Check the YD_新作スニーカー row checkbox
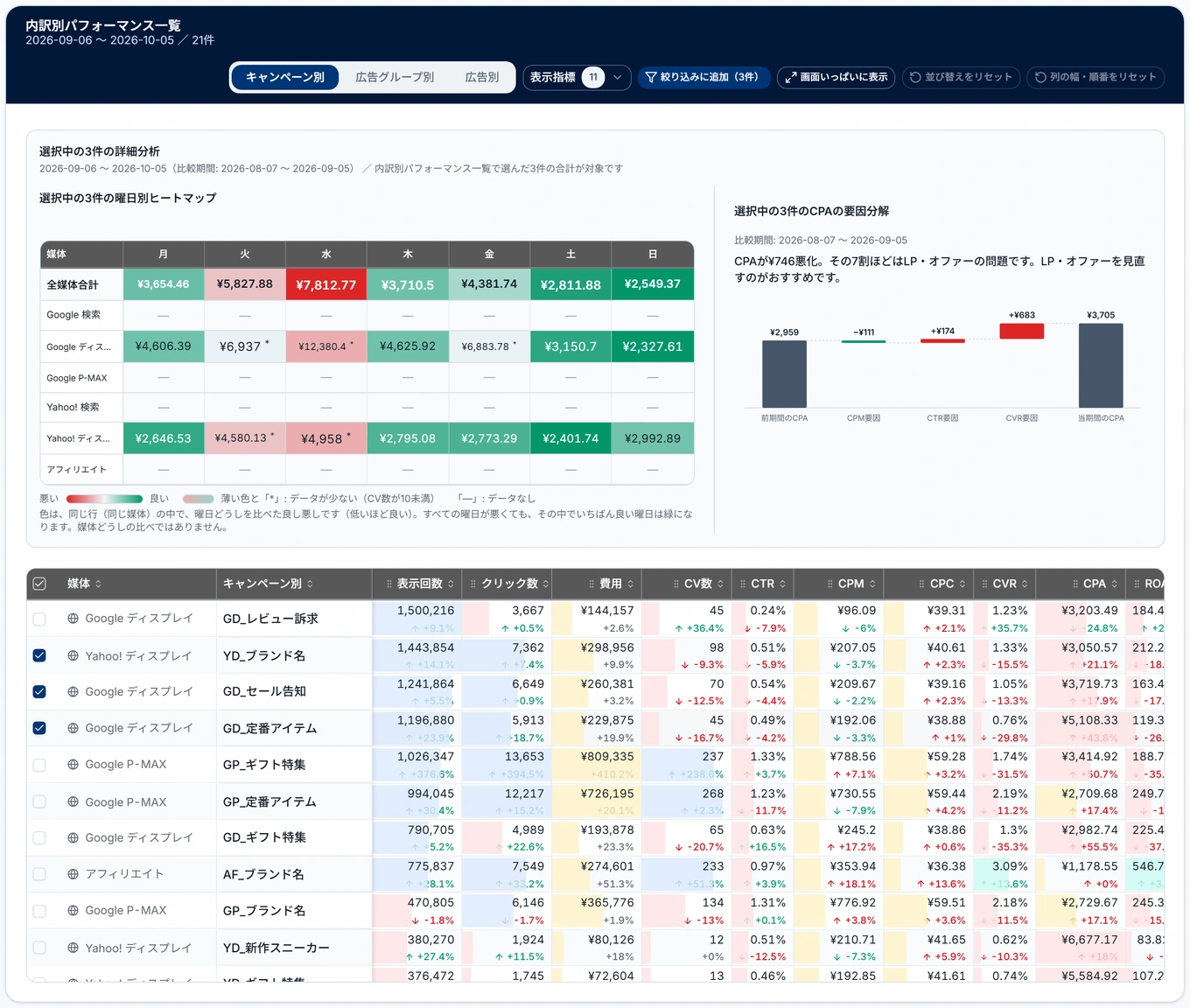The image size is (1190, 1008). [39, 948]
